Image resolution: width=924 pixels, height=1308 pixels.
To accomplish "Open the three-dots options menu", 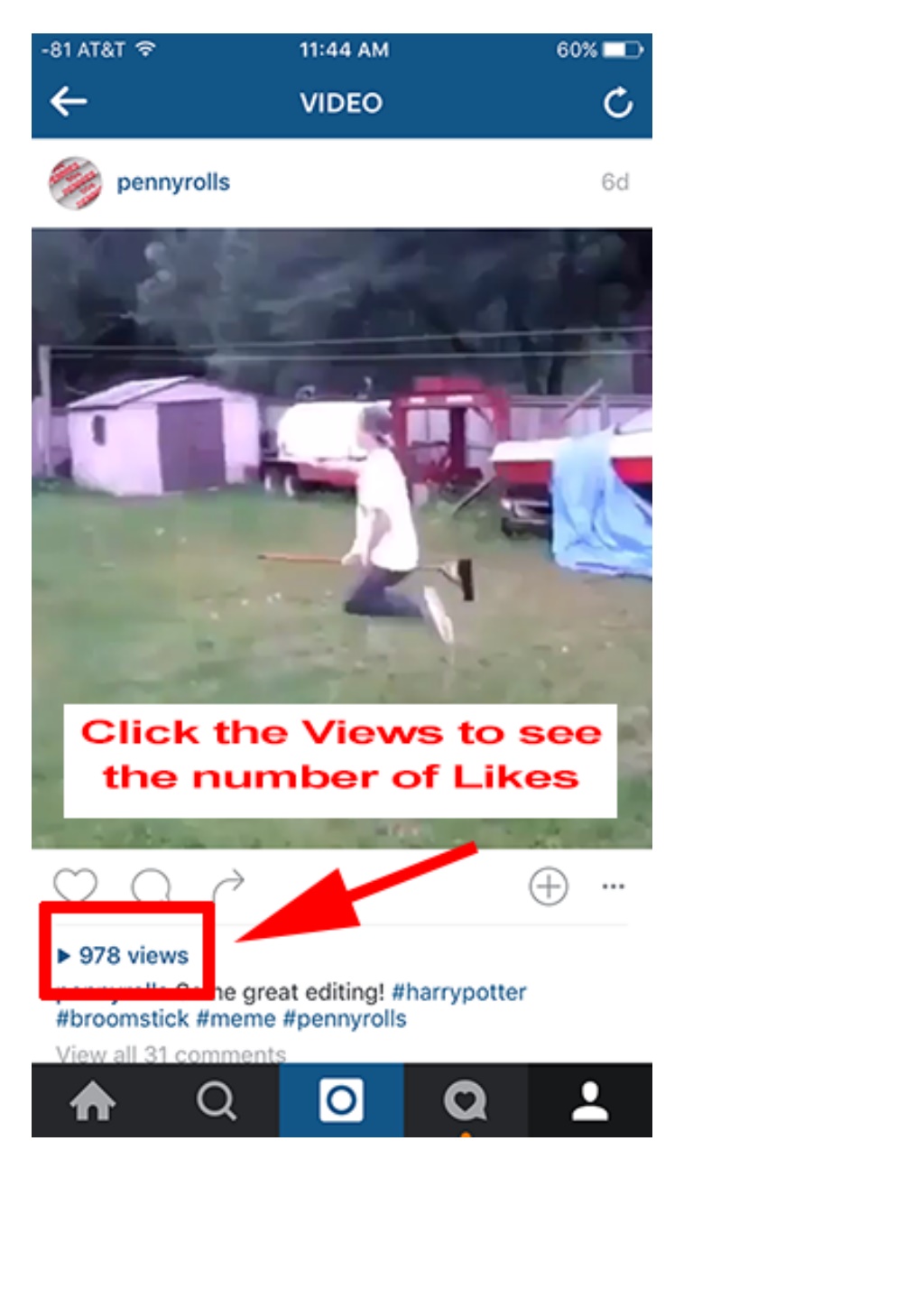I will [x=614, y=886].
